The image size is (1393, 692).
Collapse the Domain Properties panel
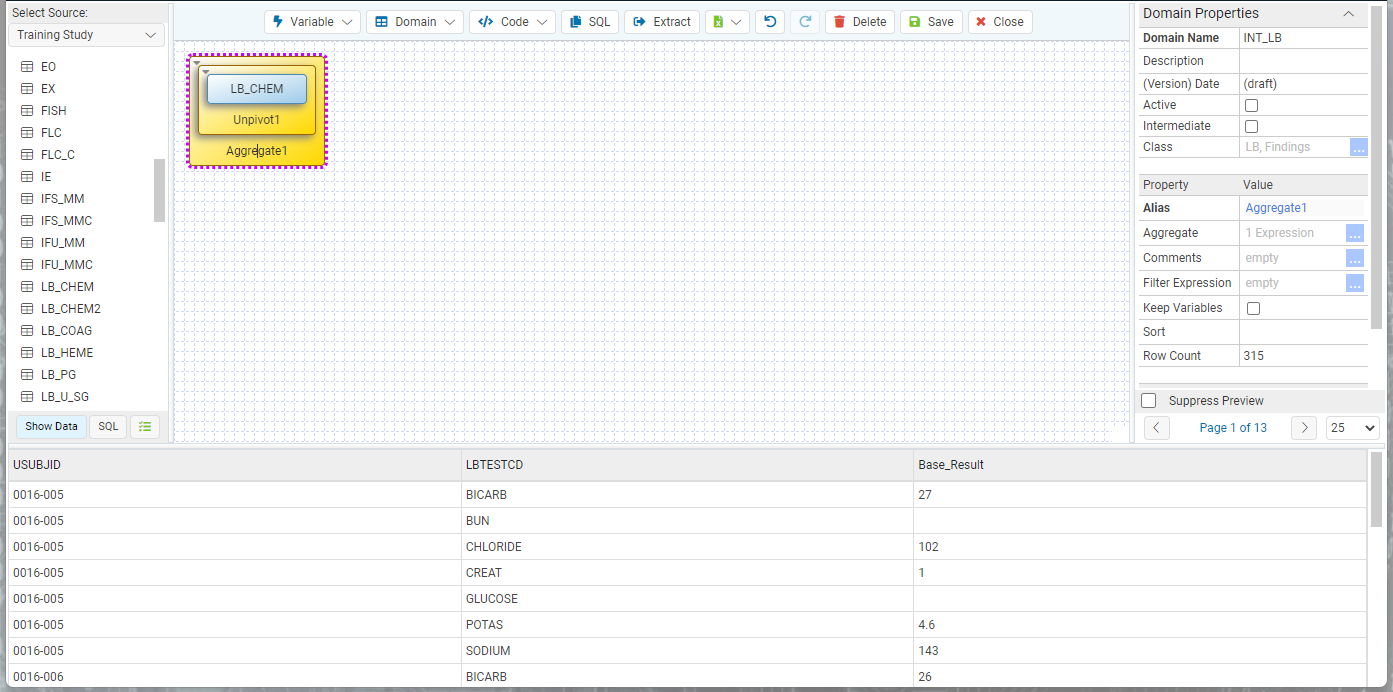point(1348,14)
